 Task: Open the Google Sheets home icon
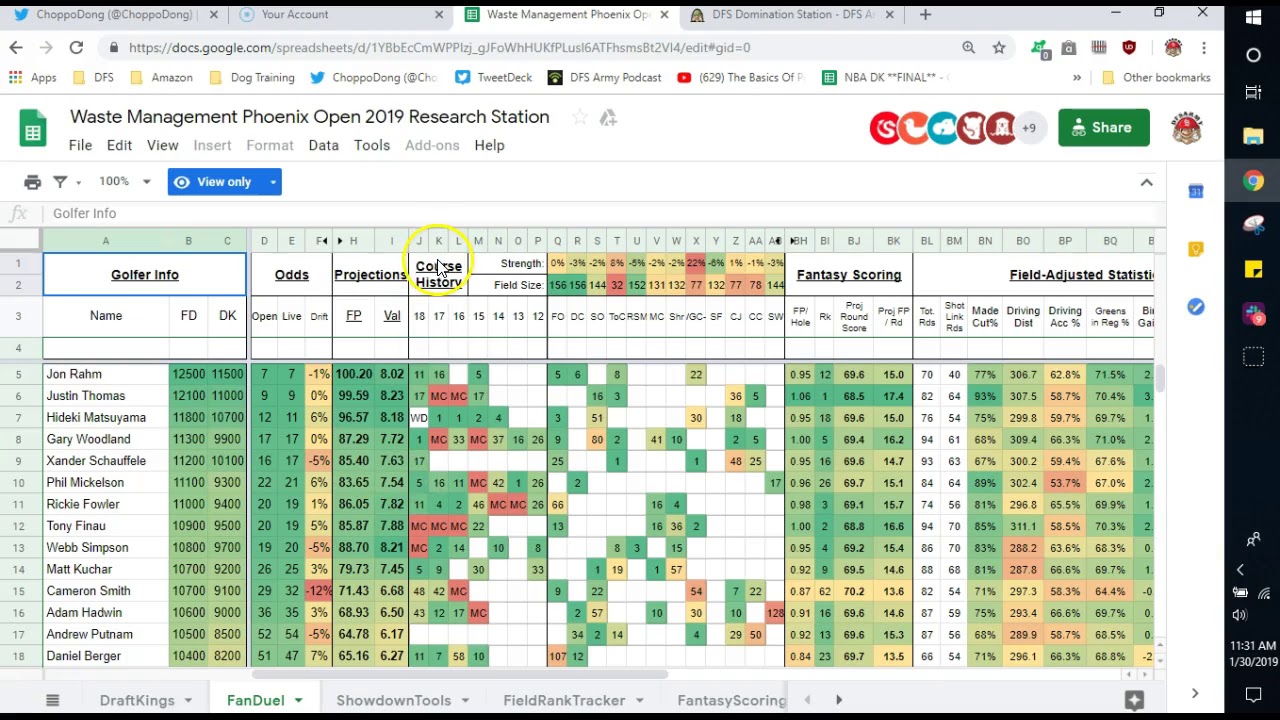(33, 129)
